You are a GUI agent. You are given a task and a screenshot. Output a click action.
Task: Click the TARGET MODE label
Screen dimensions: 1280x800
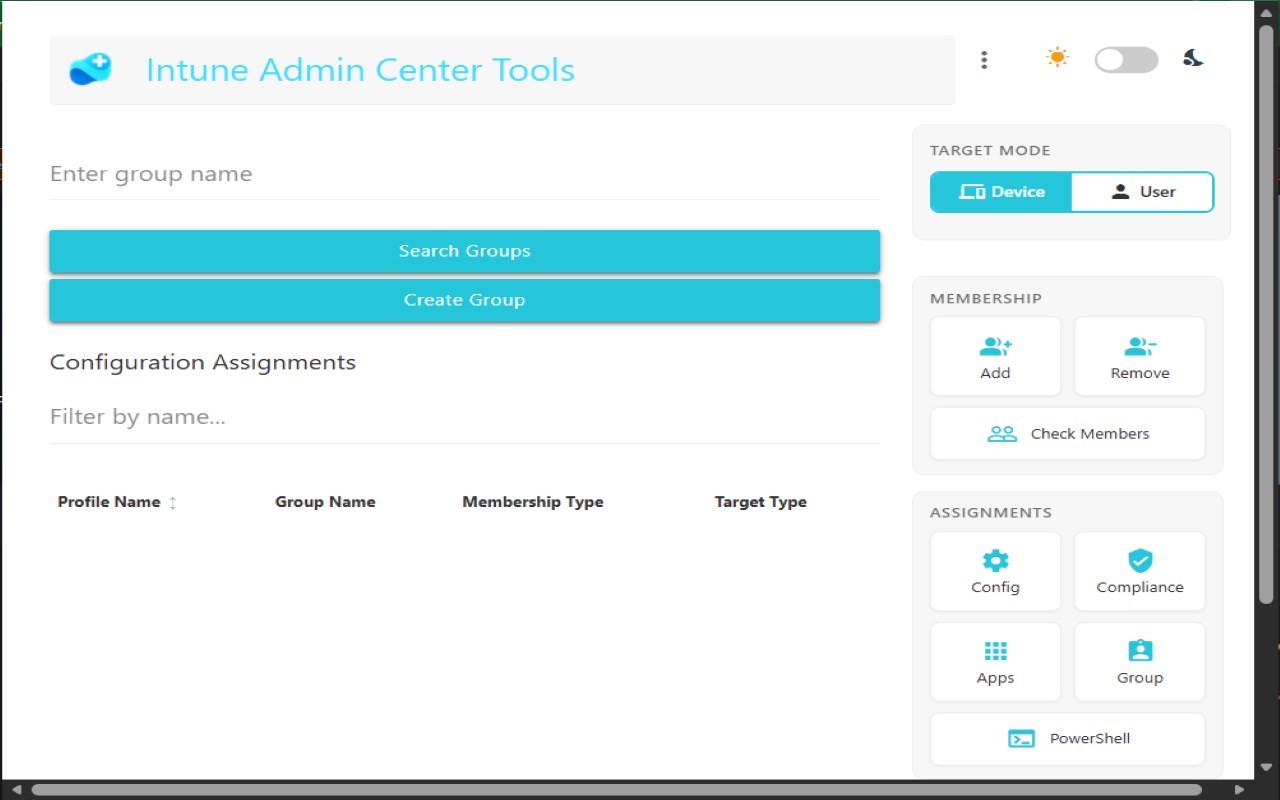coord(990,151)
